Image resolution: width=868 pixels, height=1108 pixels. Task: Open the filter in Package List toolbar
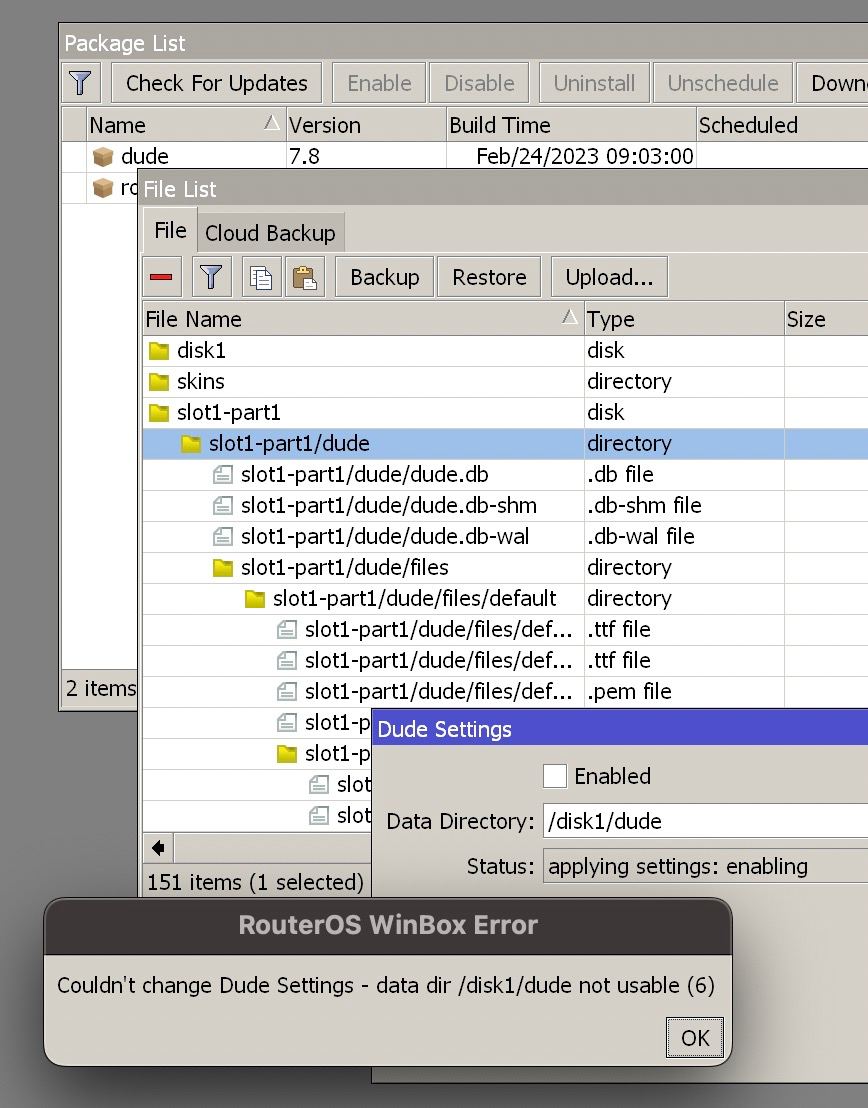tap(81, 83)
